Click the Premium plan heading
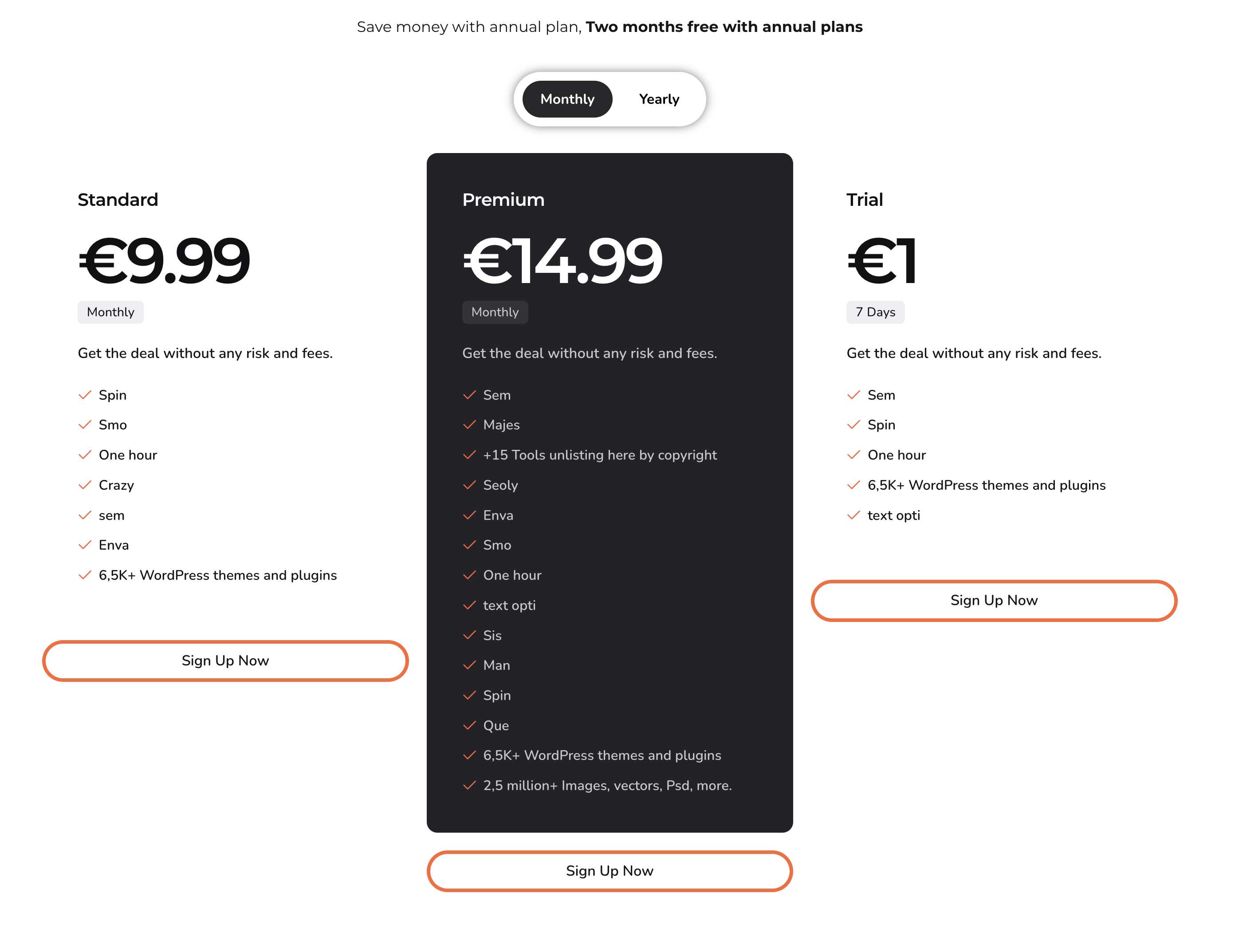1235x952 pixels. tap(503, 200)
